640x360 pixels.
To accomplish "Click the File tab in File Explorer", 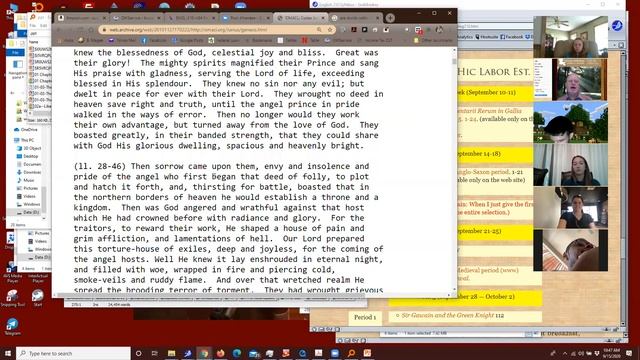I will 15,53.
